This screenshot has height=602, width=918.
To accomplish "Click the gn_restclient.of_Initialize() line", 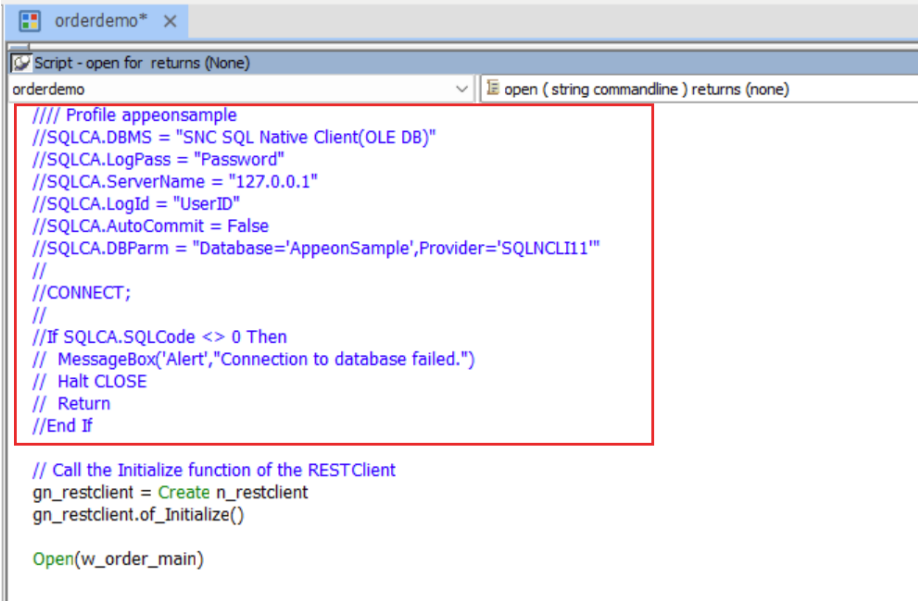I will tap(138, 514).
